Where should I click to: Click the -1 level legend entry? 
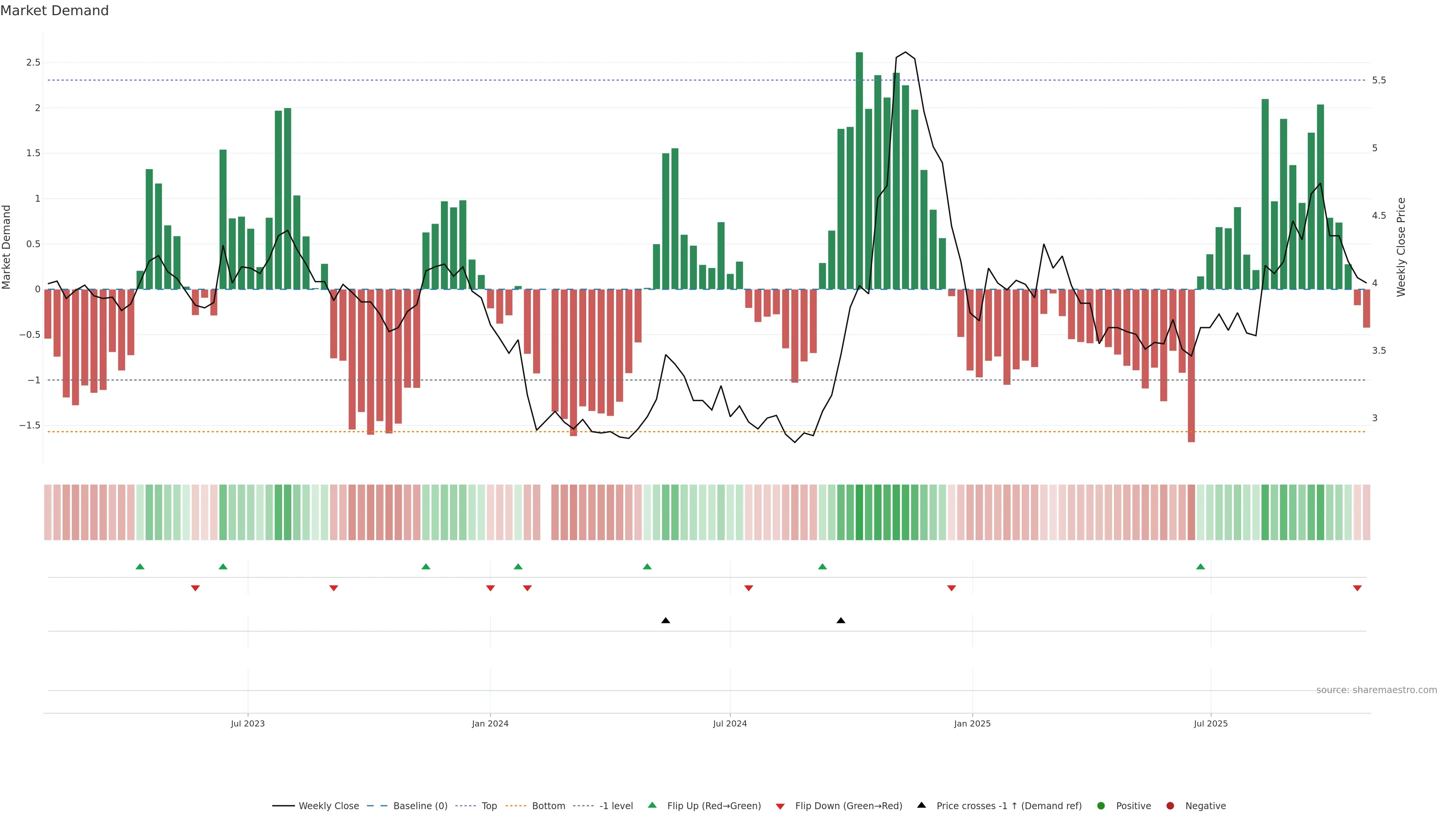click(x=615, y=806)
